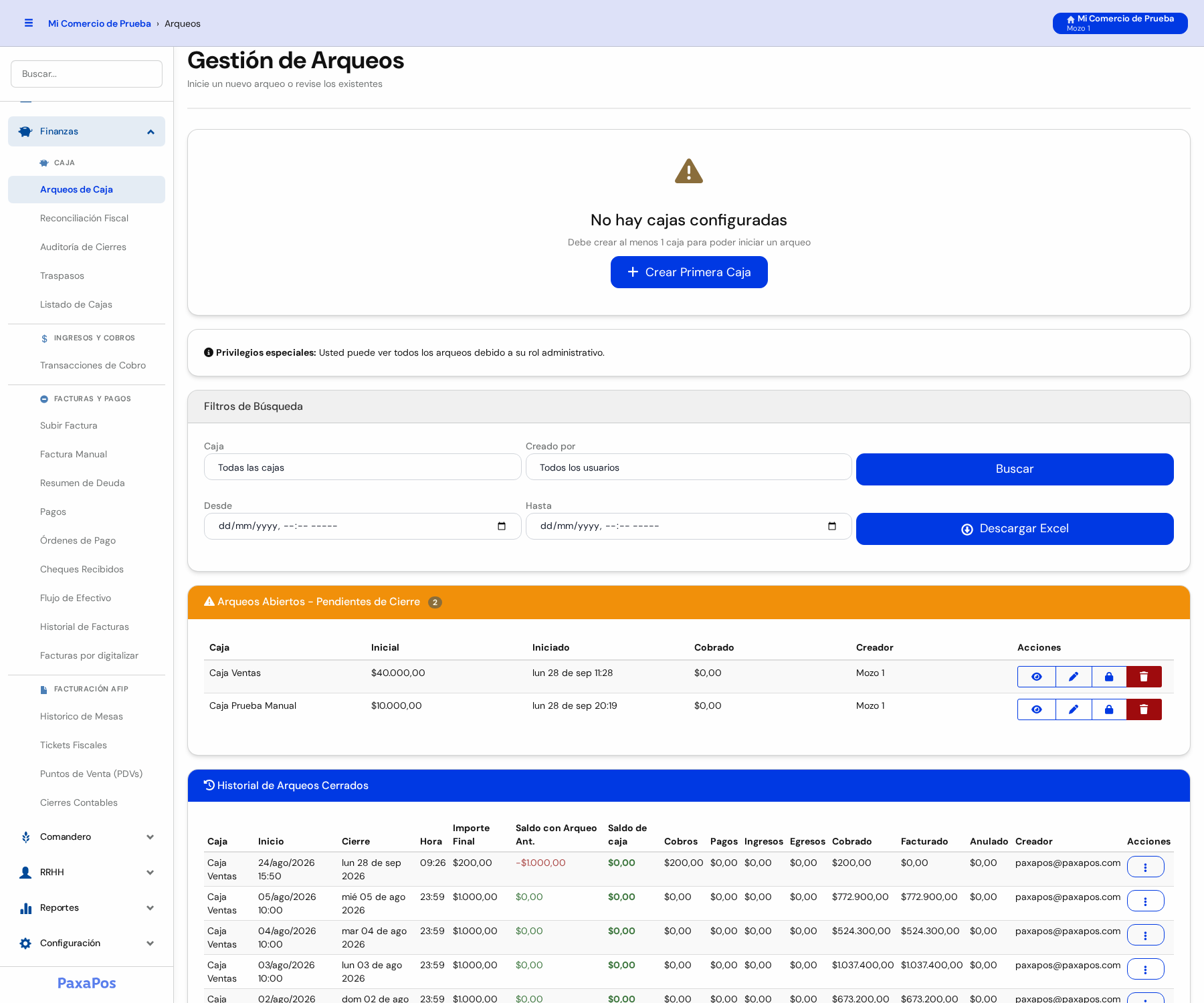Lock the Caja Ventas open arqueo

click(x=1109, y=677)
